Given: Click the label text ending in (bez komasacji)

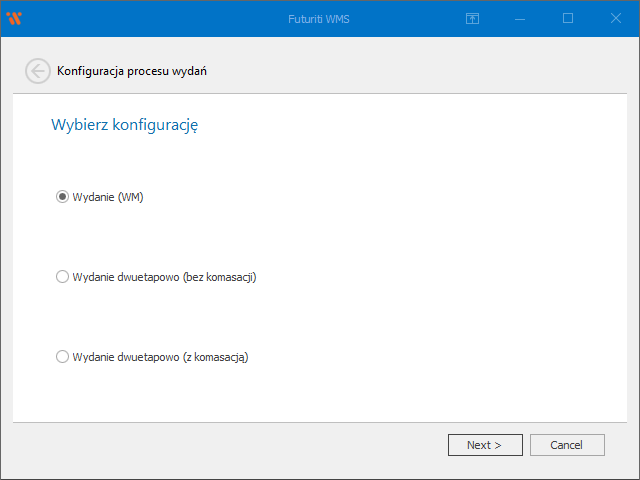Looking at the screenshot, I should (164, 277).
